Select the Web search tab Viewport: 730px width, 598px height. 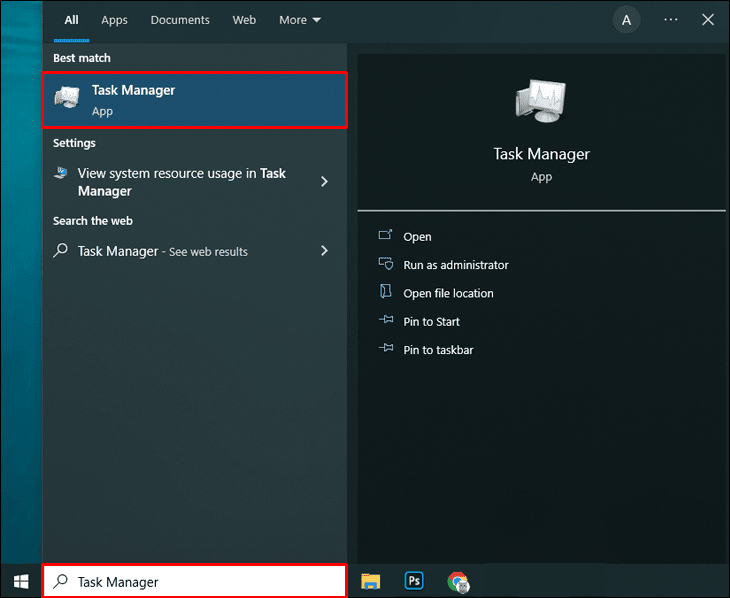(x=244, y=20)
